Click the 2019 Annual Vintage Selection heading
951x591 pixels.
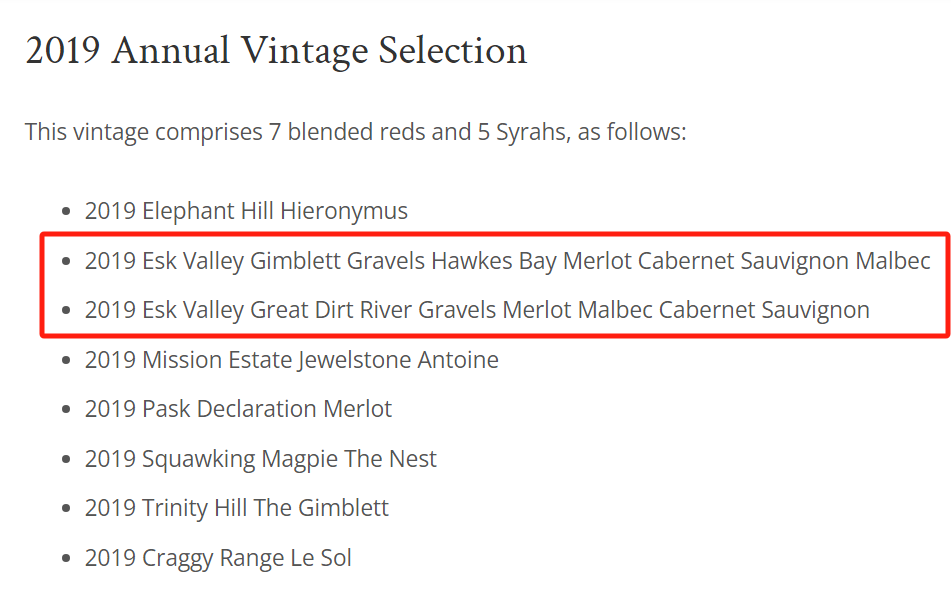275,51
